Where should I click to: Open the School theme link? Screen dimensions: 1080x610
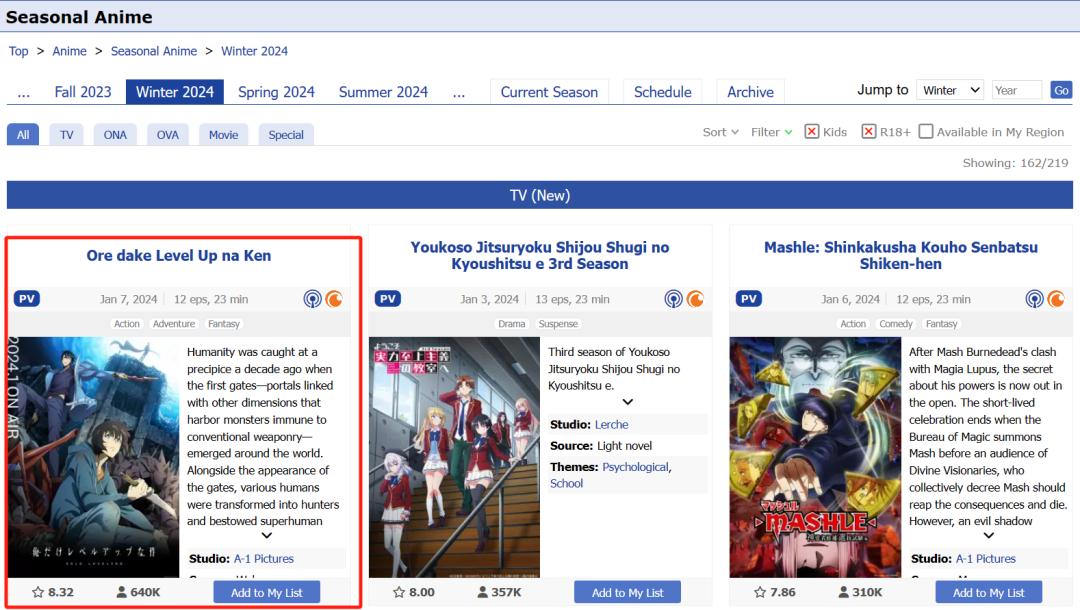pos(566,483)
